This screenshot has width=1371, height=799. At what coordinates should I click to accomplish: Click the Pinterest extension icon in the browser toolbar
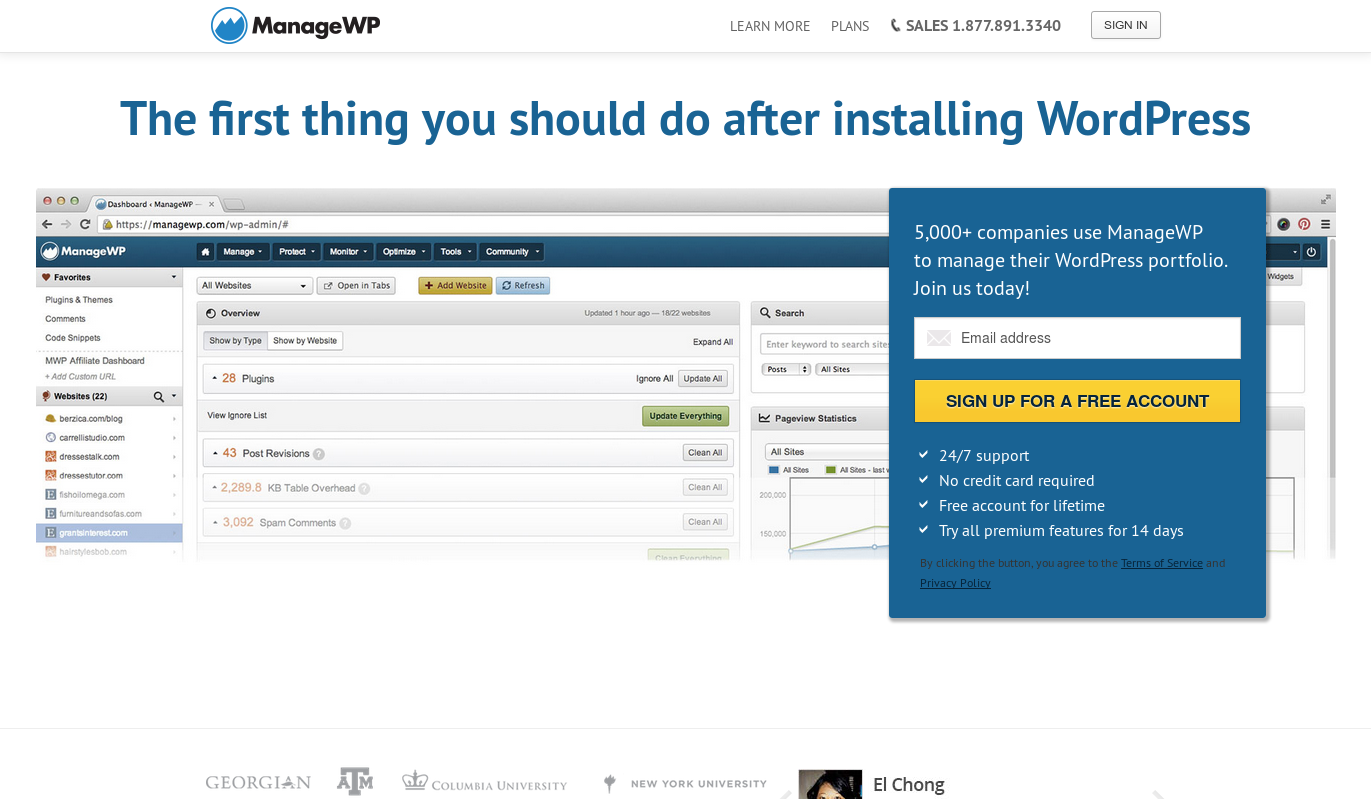pos(1304,225)
